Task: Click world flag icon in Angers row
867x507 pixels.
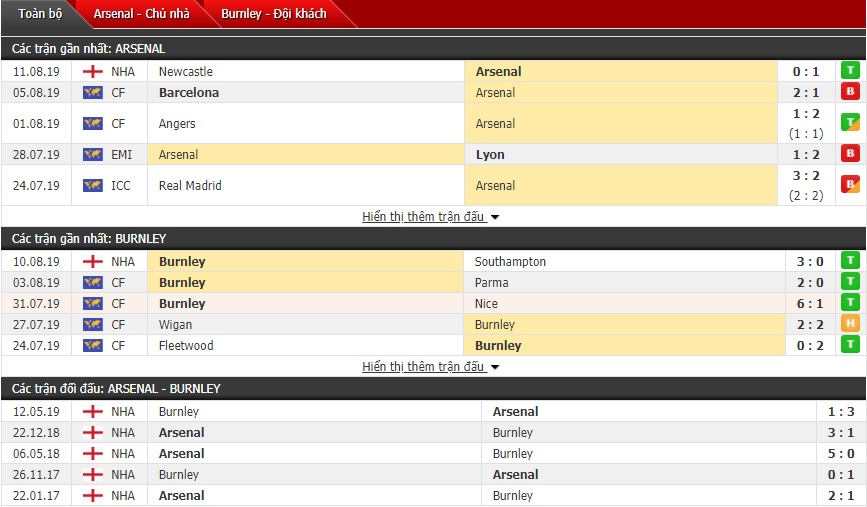Action: coord(93,123)
